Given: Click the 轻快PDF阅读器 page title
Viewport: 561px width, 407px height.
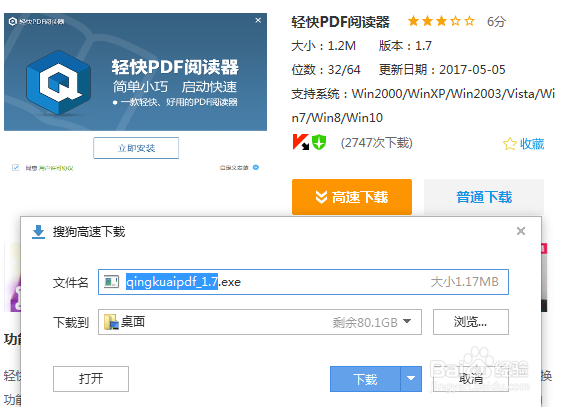Looking at the screenshot, I should [340, 22].
